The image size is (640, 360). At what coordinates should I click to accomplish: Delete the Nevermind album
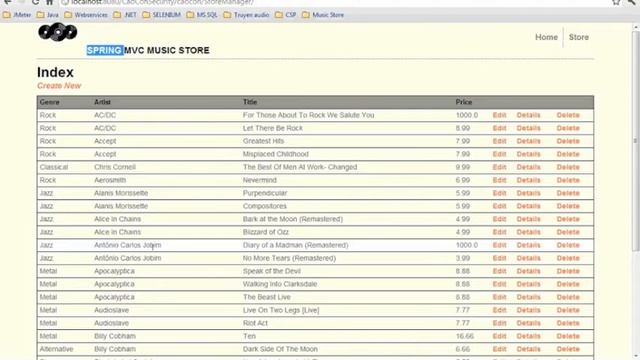pyautogui.click(x=568, y=180)
